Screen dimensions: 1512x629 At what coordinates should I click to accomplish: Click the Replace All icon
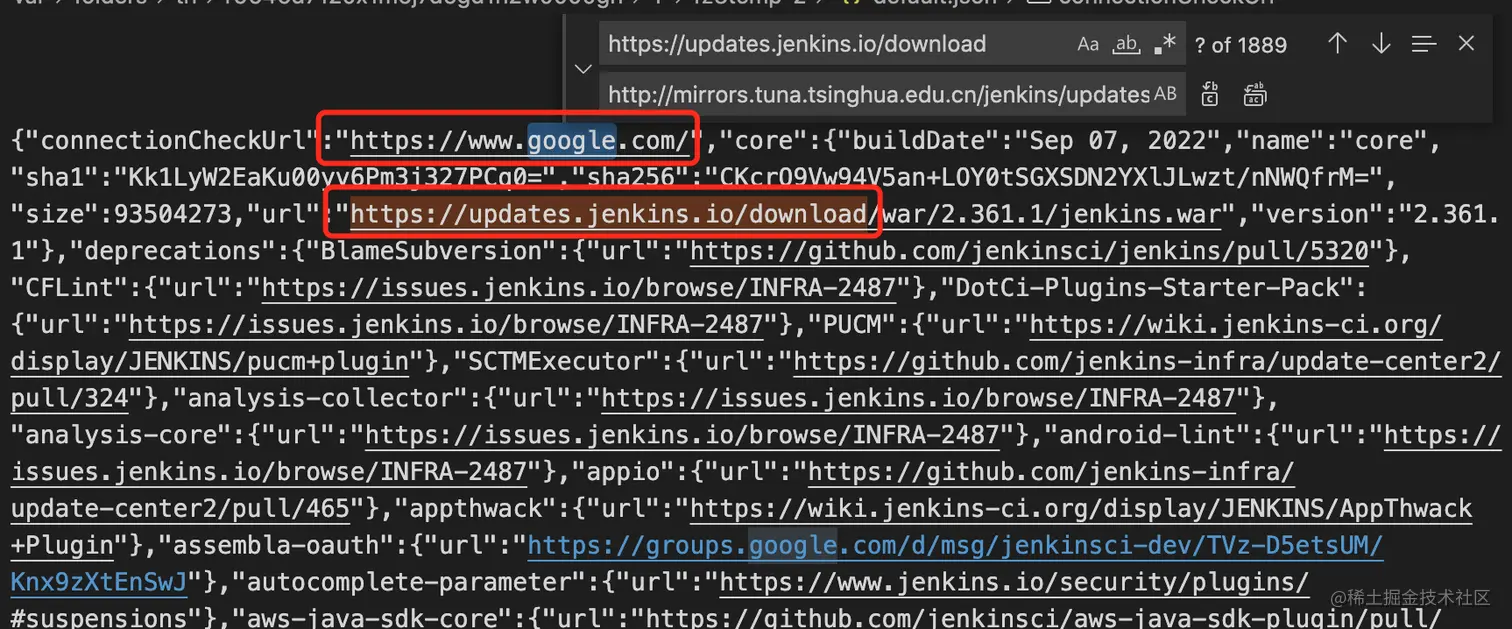(1255, 94)
